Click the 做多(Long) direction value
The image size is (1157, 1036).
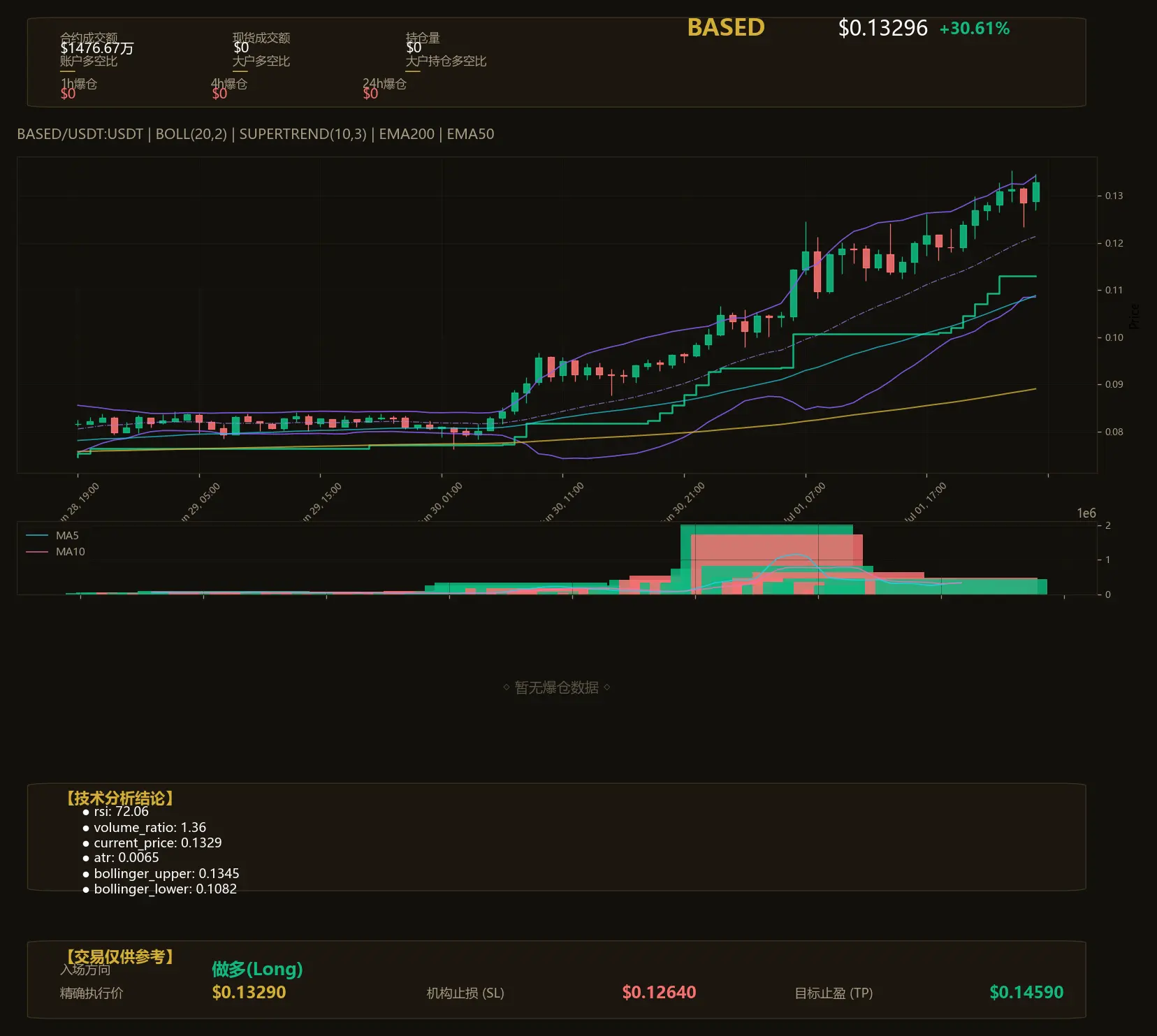coord(257,970)
